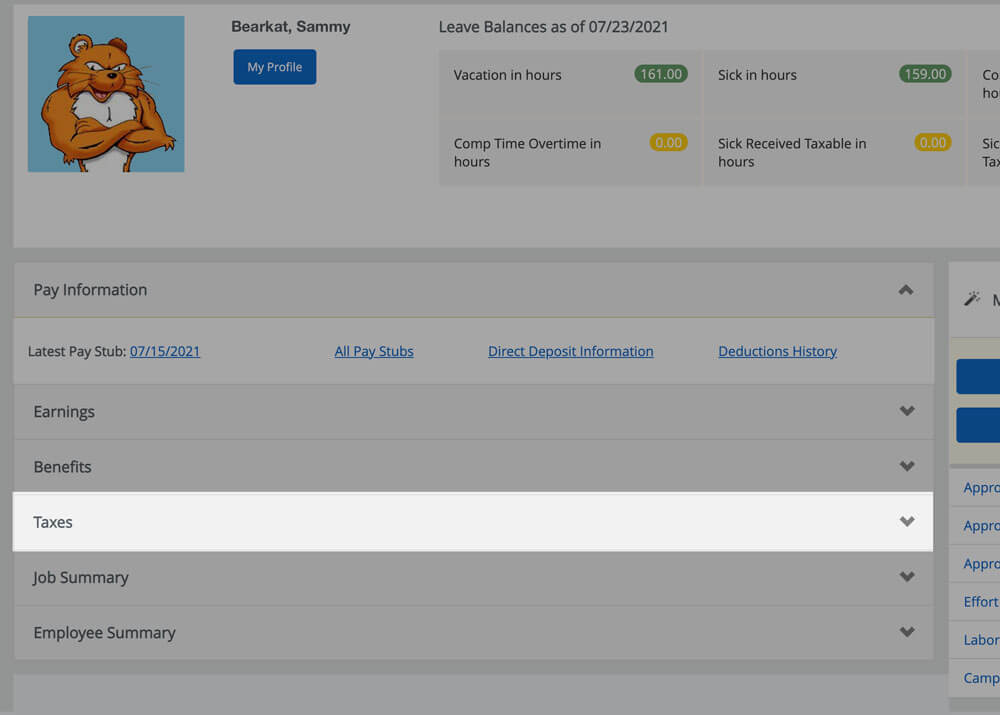The height and width of the screenshot is (715, 1000).
Task: Open Sammy Bearkat's profile picture
Action: click(105, 96)
